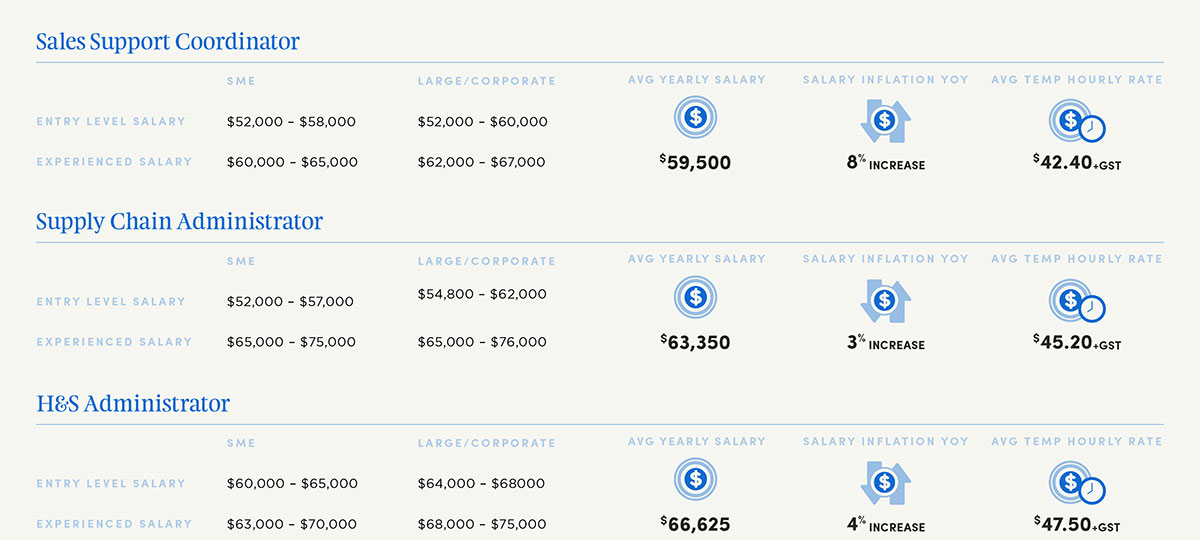Click the $63,000 – $70,000 experienced SME range
Image resolution: width=1200 pixels, height=540 pixels.
click(291, 524)
